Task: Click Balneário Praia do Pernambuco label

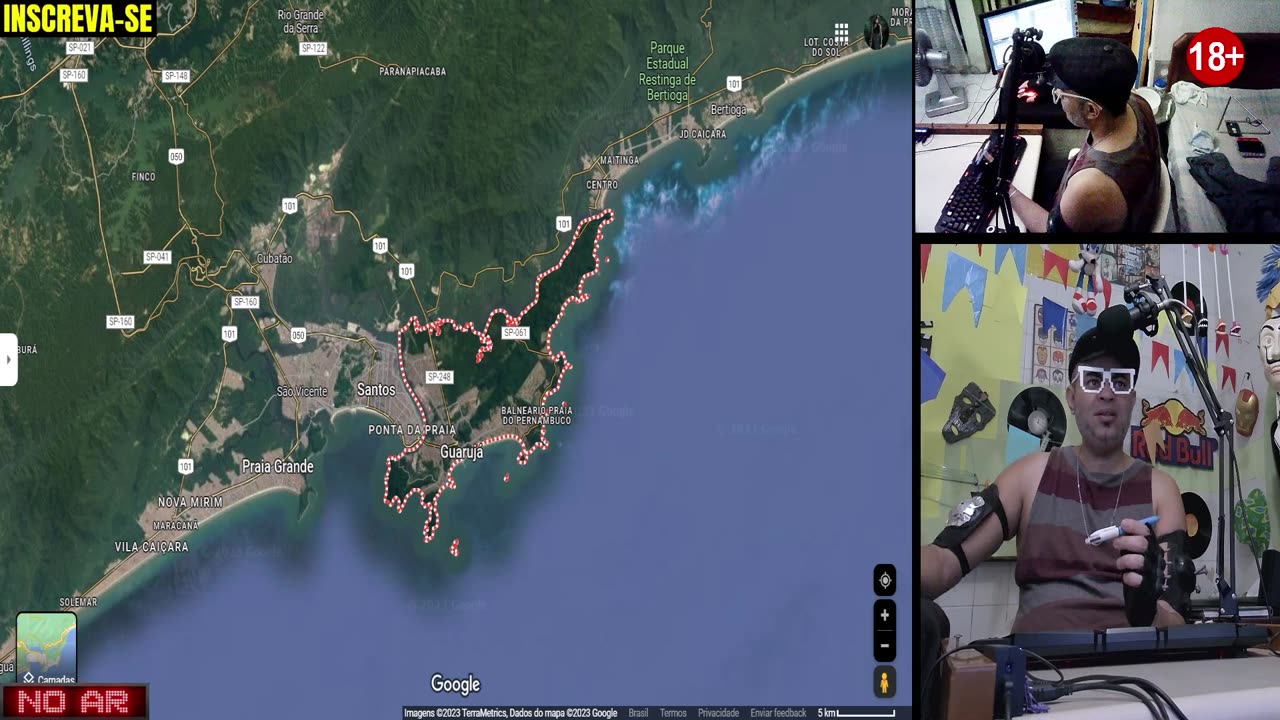Action: click(536, 415)
